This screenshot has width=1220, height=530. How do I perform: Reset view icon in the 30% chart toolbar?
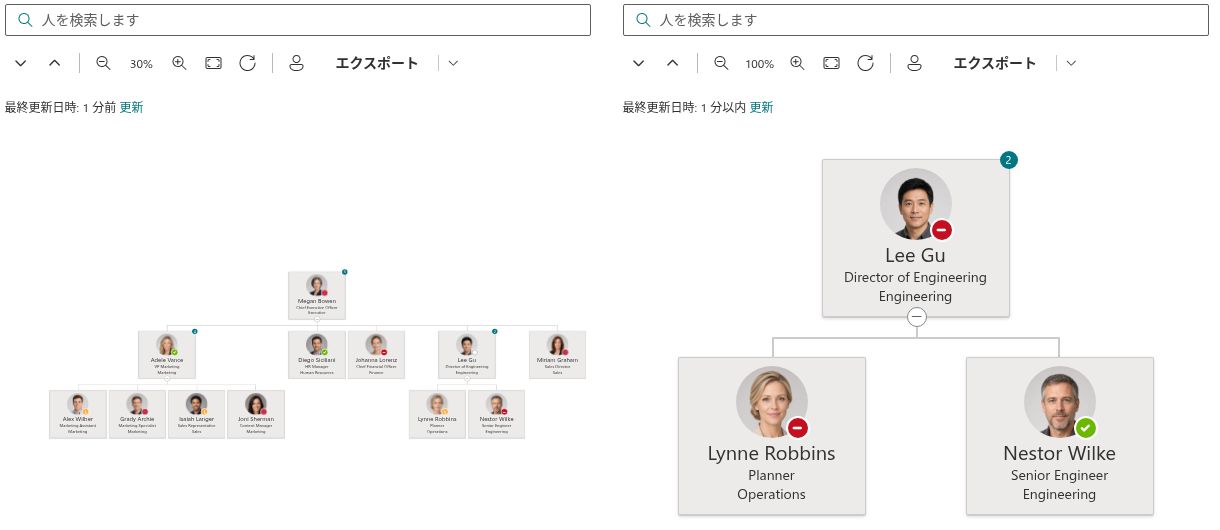[248, 63]
